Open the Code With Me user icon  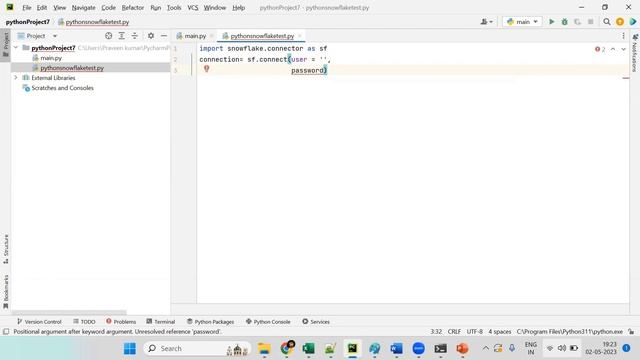pos(486,22)
